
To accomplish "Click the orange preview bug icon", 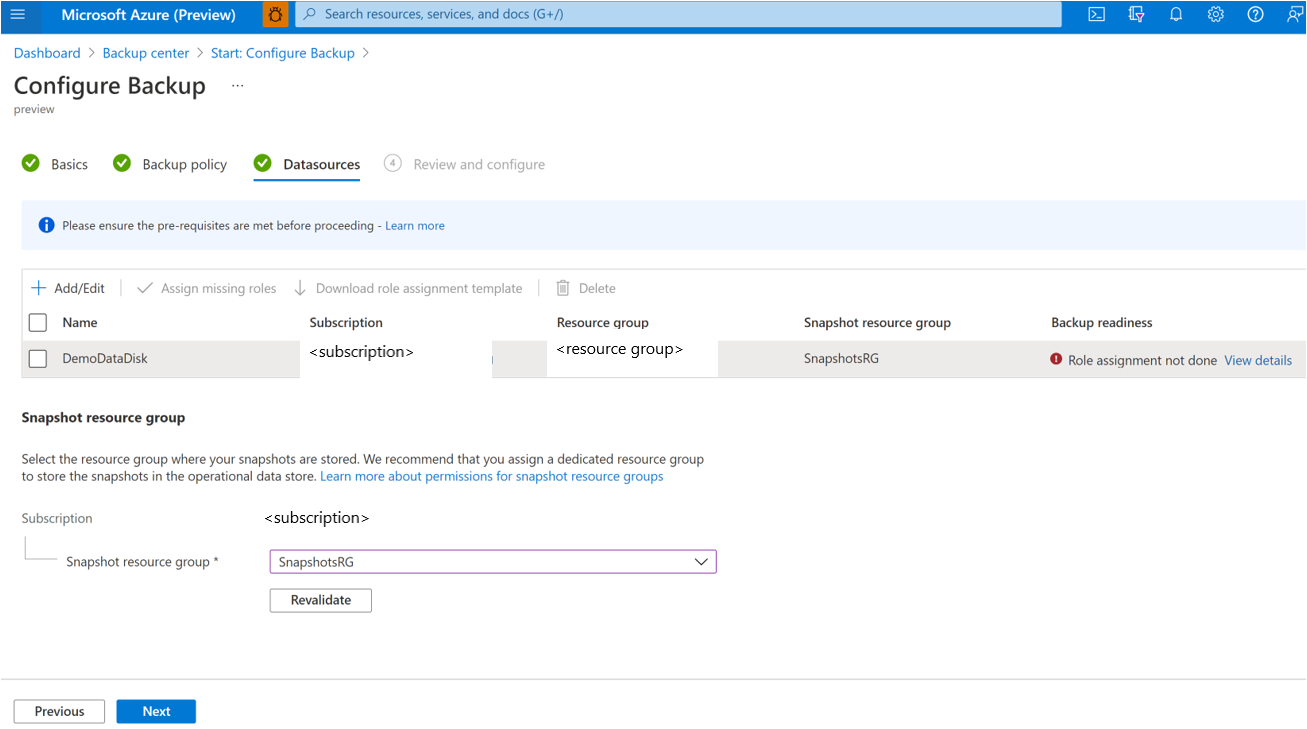I will coord(275,15).
